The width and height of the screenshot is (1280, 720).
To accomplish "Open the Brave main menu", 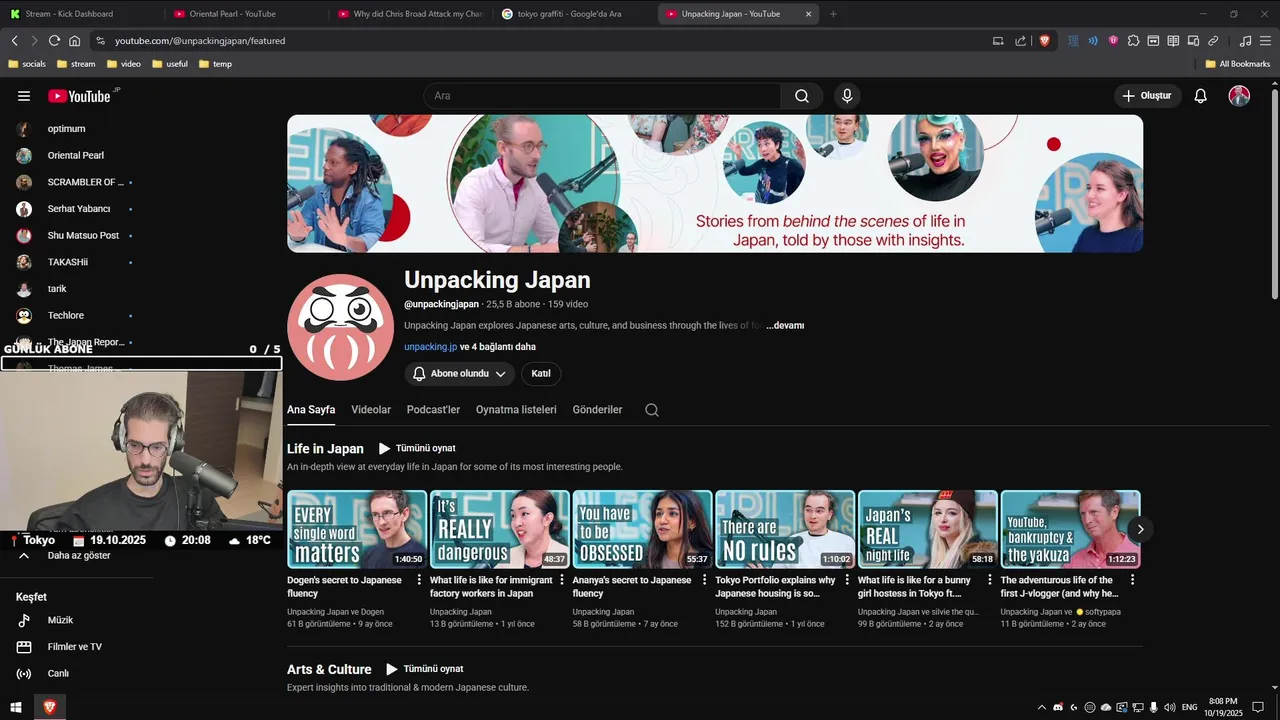I will coord(1265,41).
